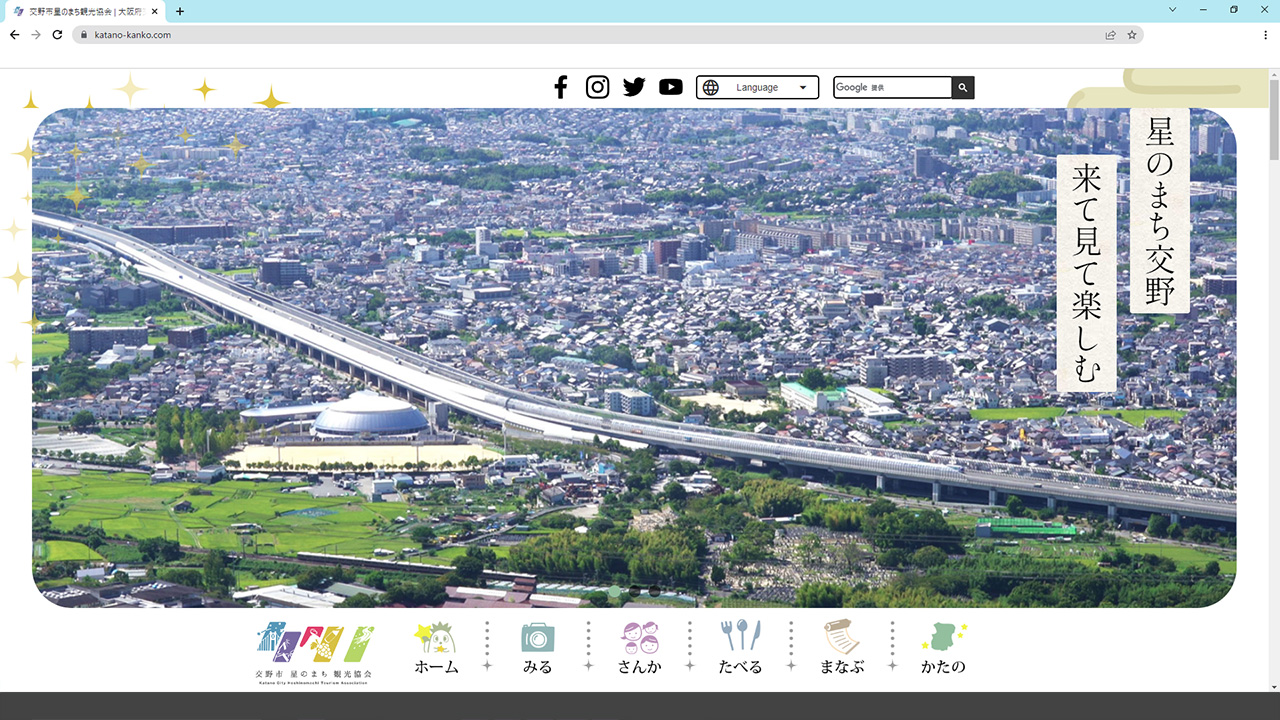
Task: Open the たべる food menu item
Action: tap(740, 648)
